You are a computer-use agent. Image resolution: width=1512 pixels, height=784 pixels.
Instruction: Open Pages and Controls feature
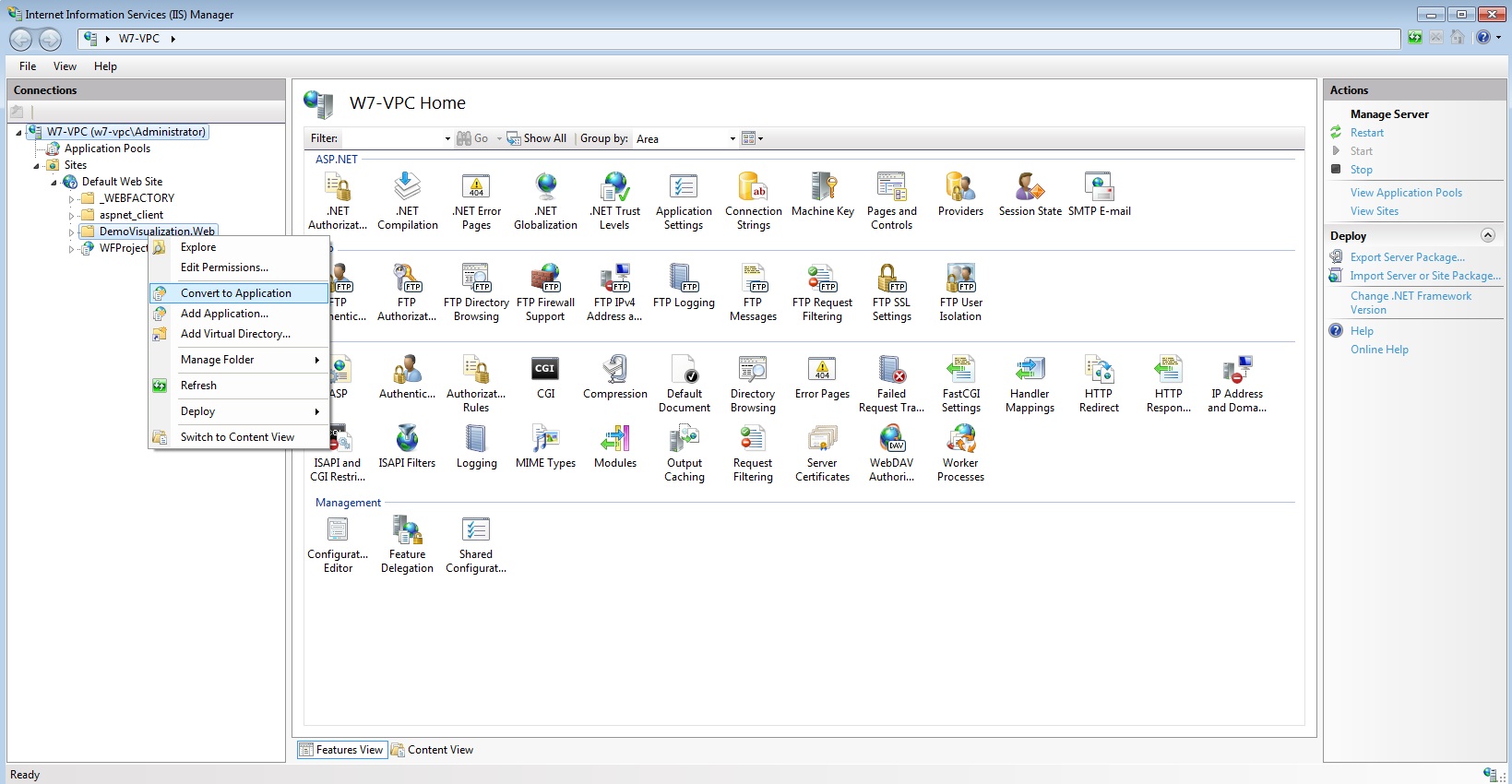pos(892,201)
